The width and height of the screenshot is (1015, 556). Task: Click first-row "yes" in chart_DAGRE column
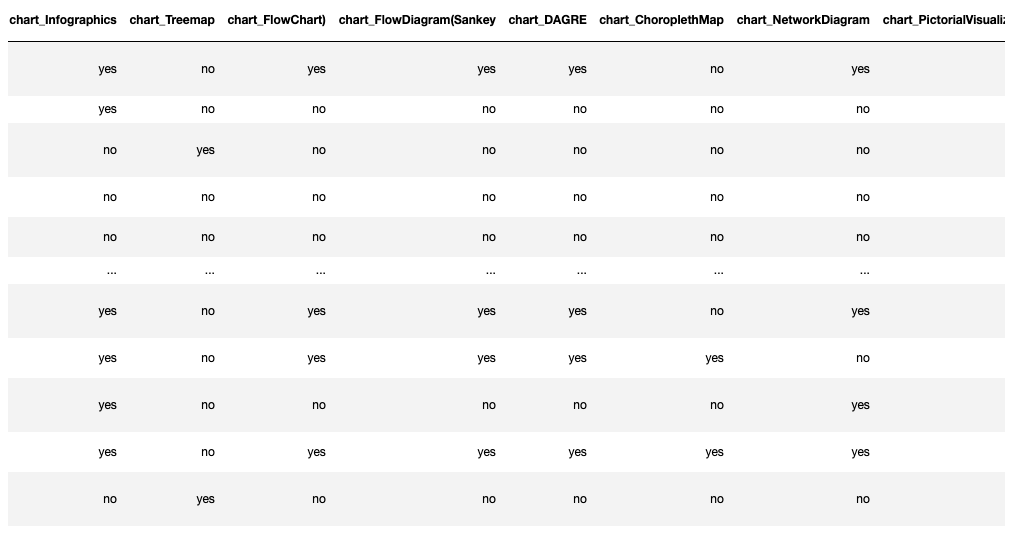point(577,69)
